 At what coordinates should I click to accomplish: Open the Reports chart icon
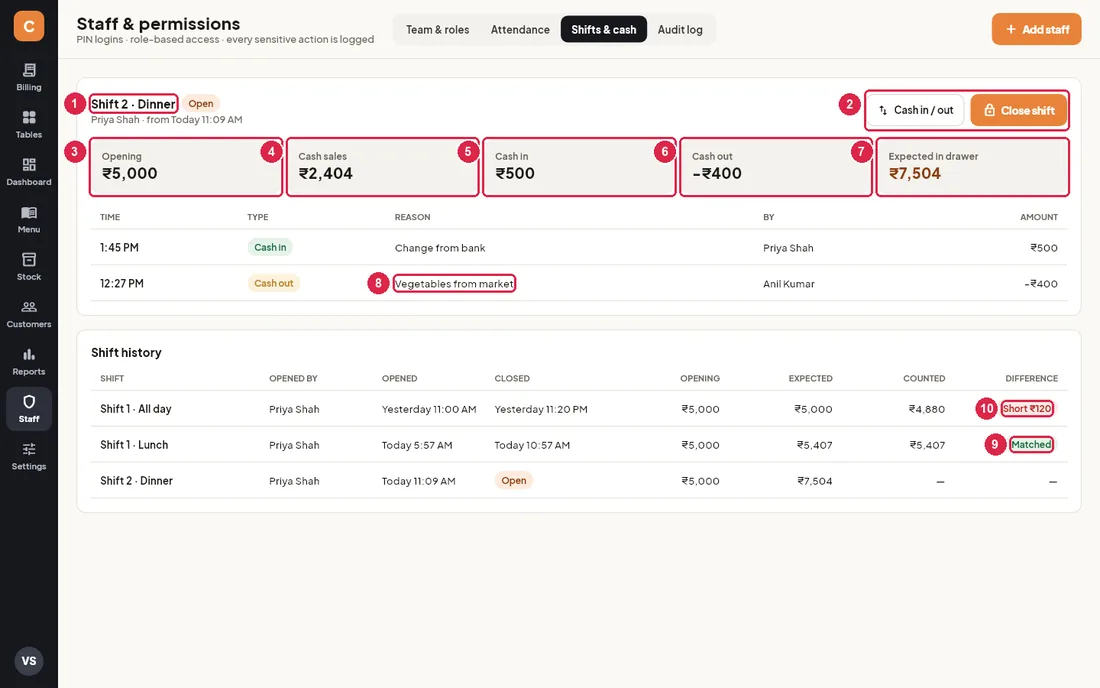point(29,354)
